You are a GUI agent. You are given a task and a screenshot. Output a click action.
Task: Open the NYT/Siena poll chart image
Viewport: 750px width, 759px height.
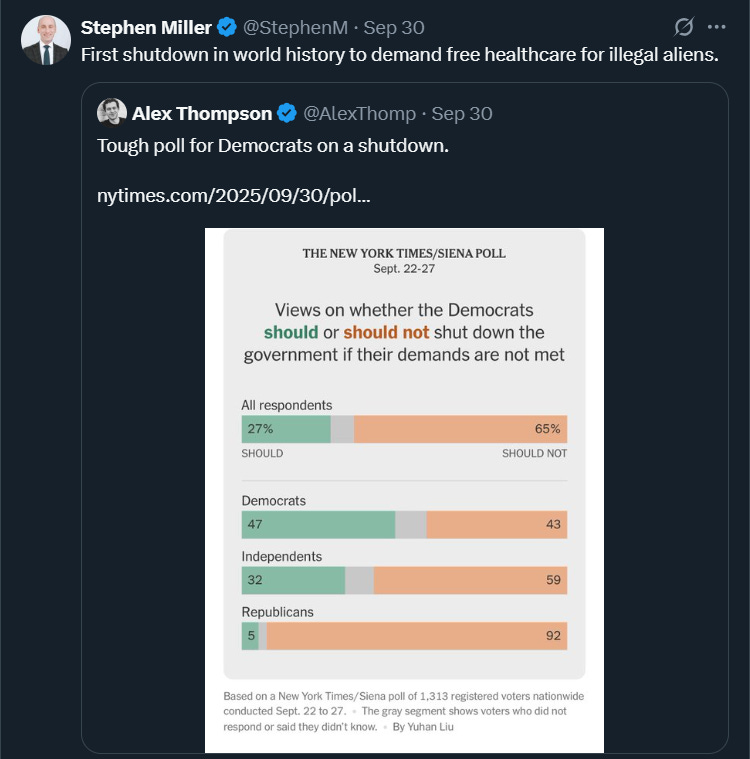pos(404,490)
